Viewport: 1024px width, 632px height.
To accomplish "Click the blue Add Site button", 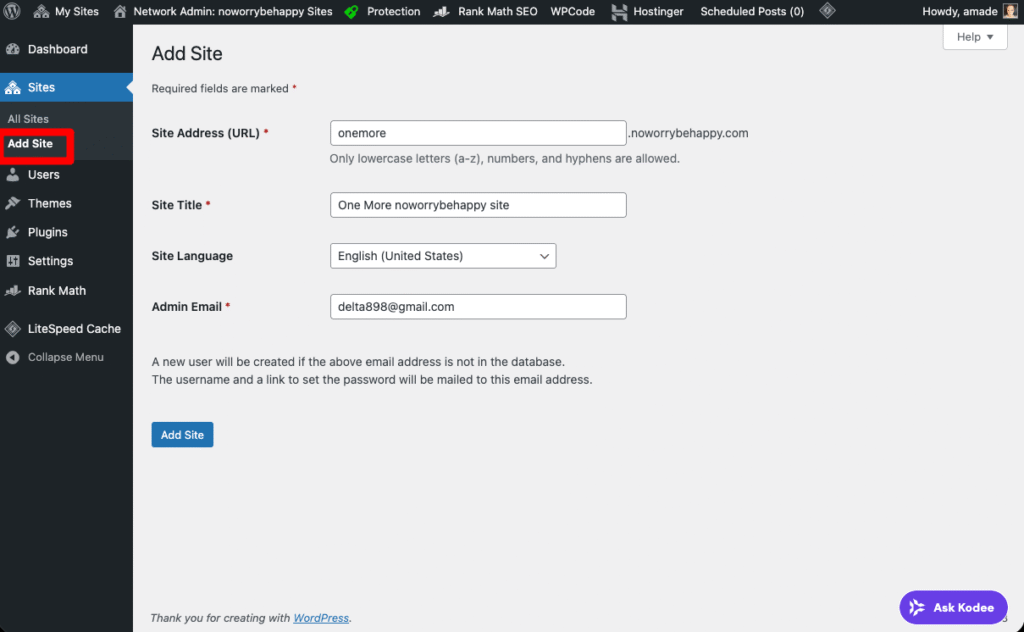I will pos(182,435).
